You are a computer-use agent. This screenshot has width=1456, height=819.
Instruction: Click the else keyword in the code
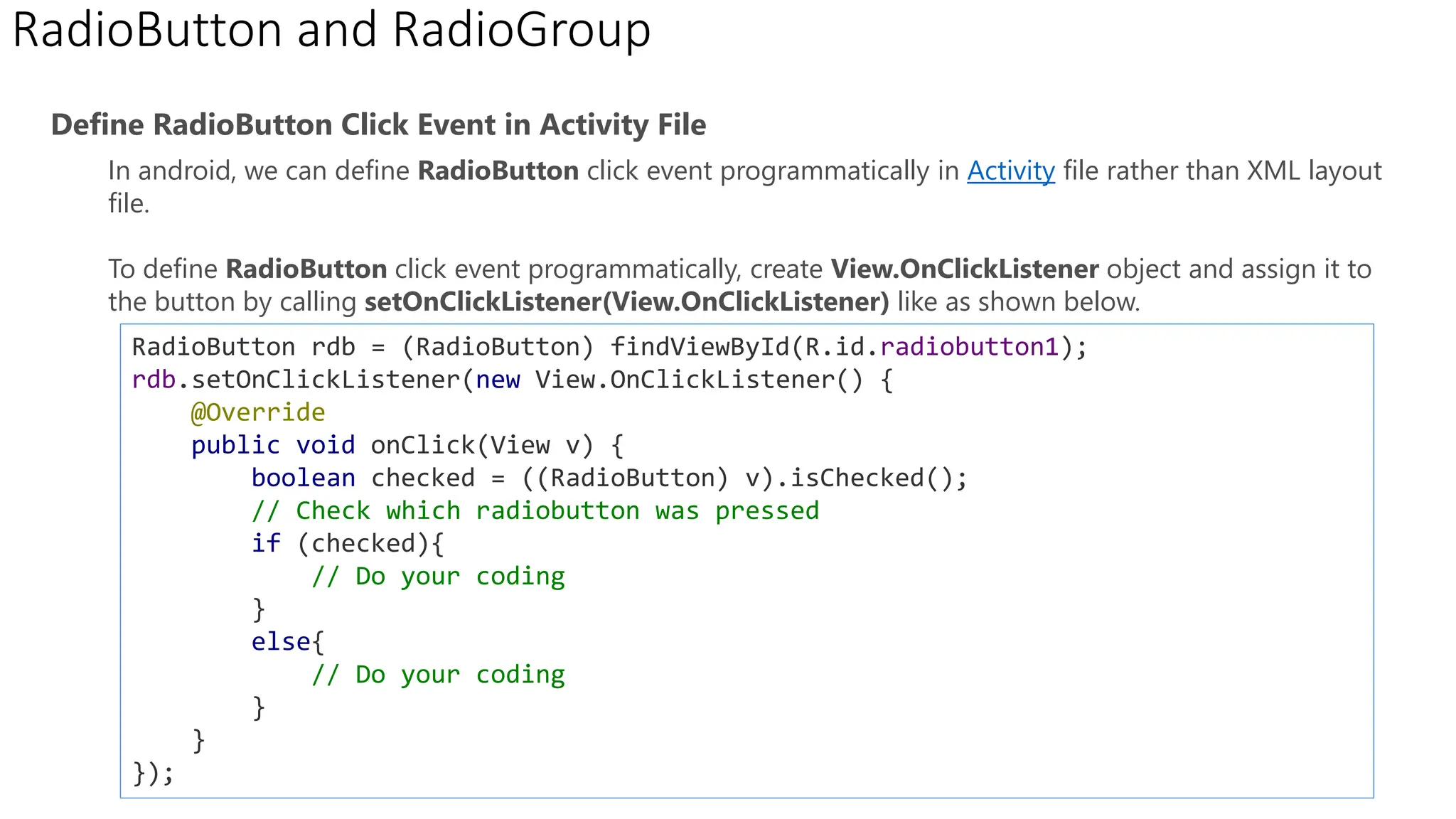click(281, 641)
